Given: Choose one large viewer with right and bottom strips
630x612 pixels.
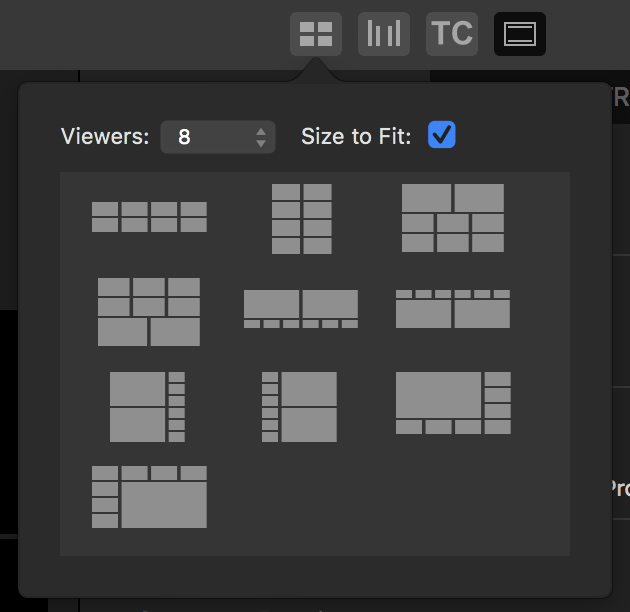Looking at the screenshot, I should [453, 403].
